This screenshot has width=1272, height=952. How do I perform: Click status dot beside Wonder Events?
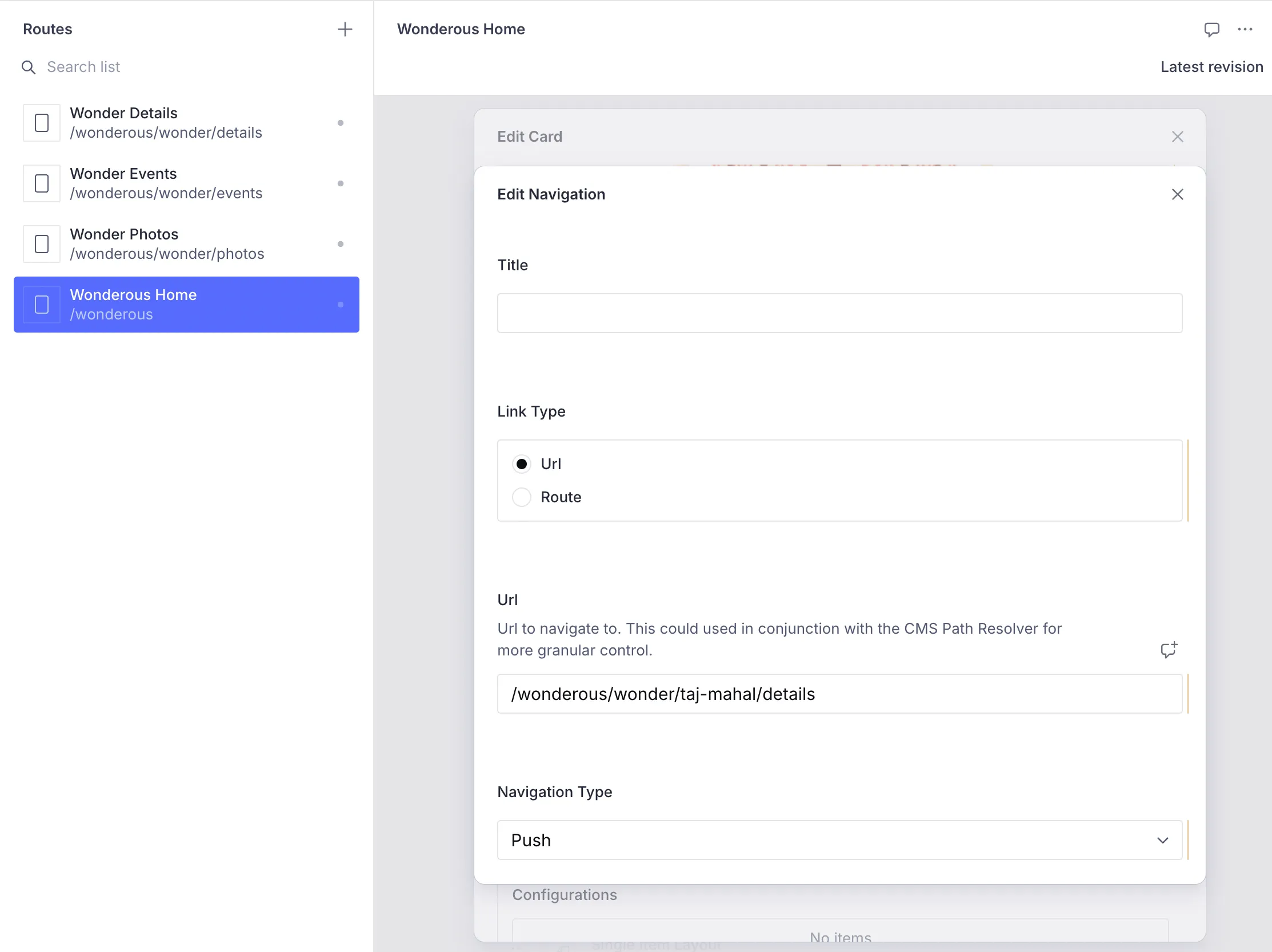(x=341, y=183)
